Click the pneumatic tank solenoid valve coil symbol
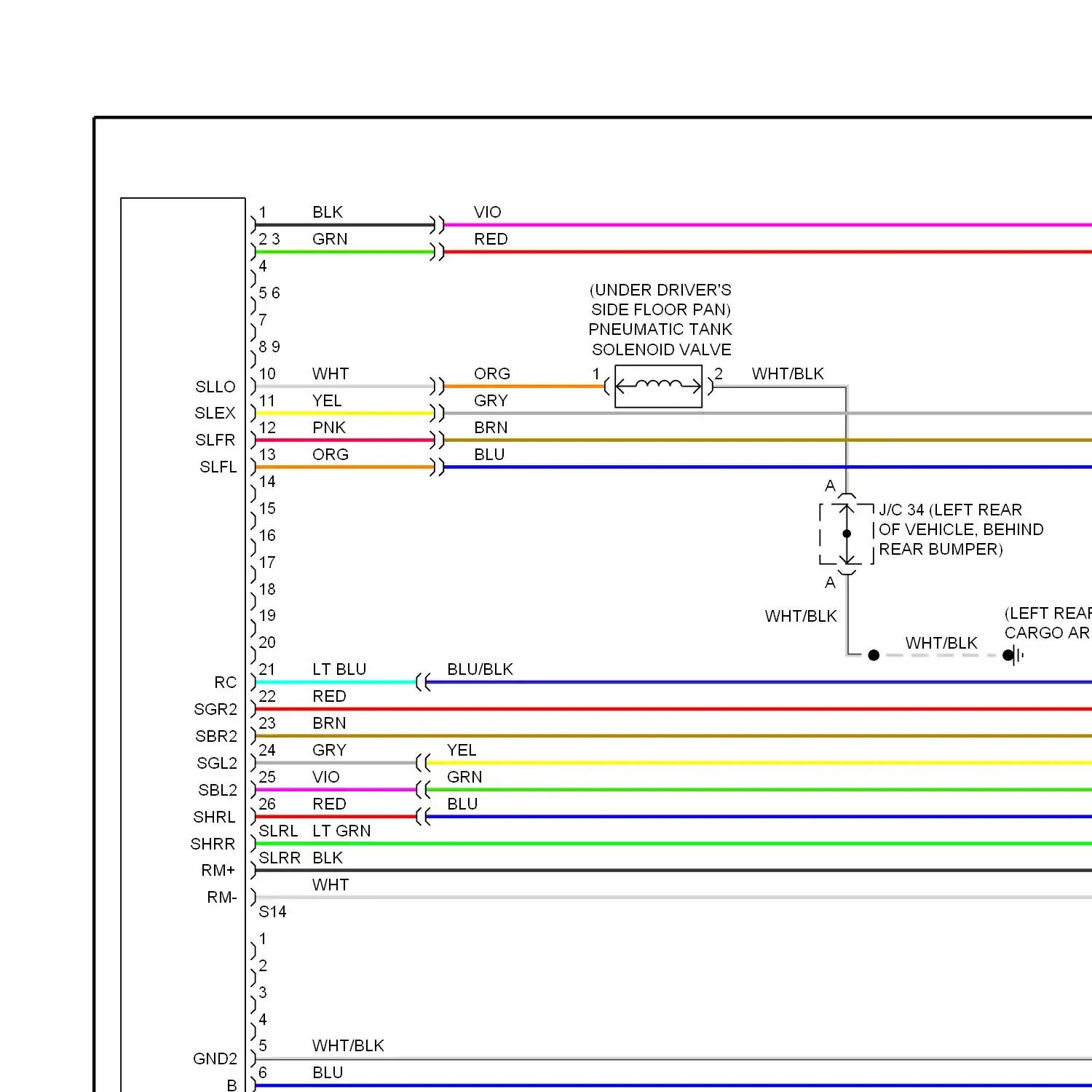The height and width of the screenshot is (1092, 1092). tap(658, 387)
